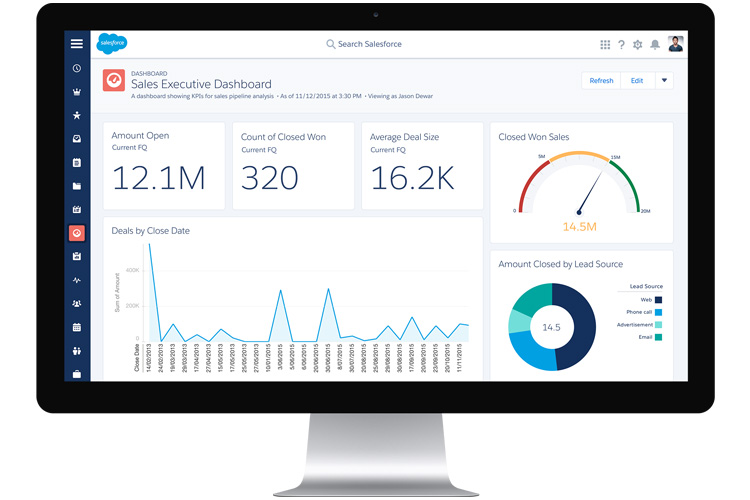Image resolution: width=750 pixels, height=500 pixels.
Task: Click the Closed Won Sales title
Action: point(534,137)
